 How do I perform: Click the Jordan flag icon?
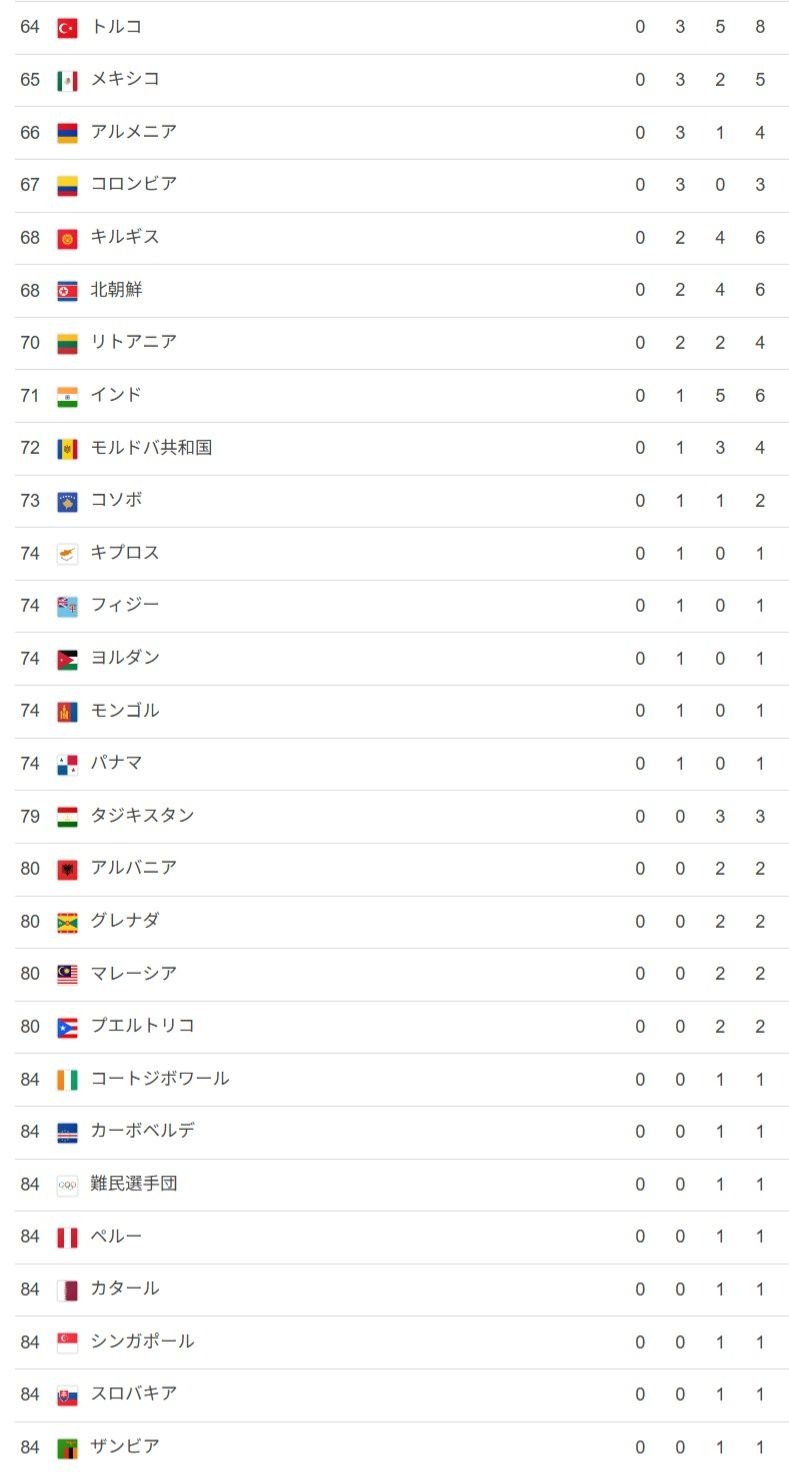(x=67, y=659)
